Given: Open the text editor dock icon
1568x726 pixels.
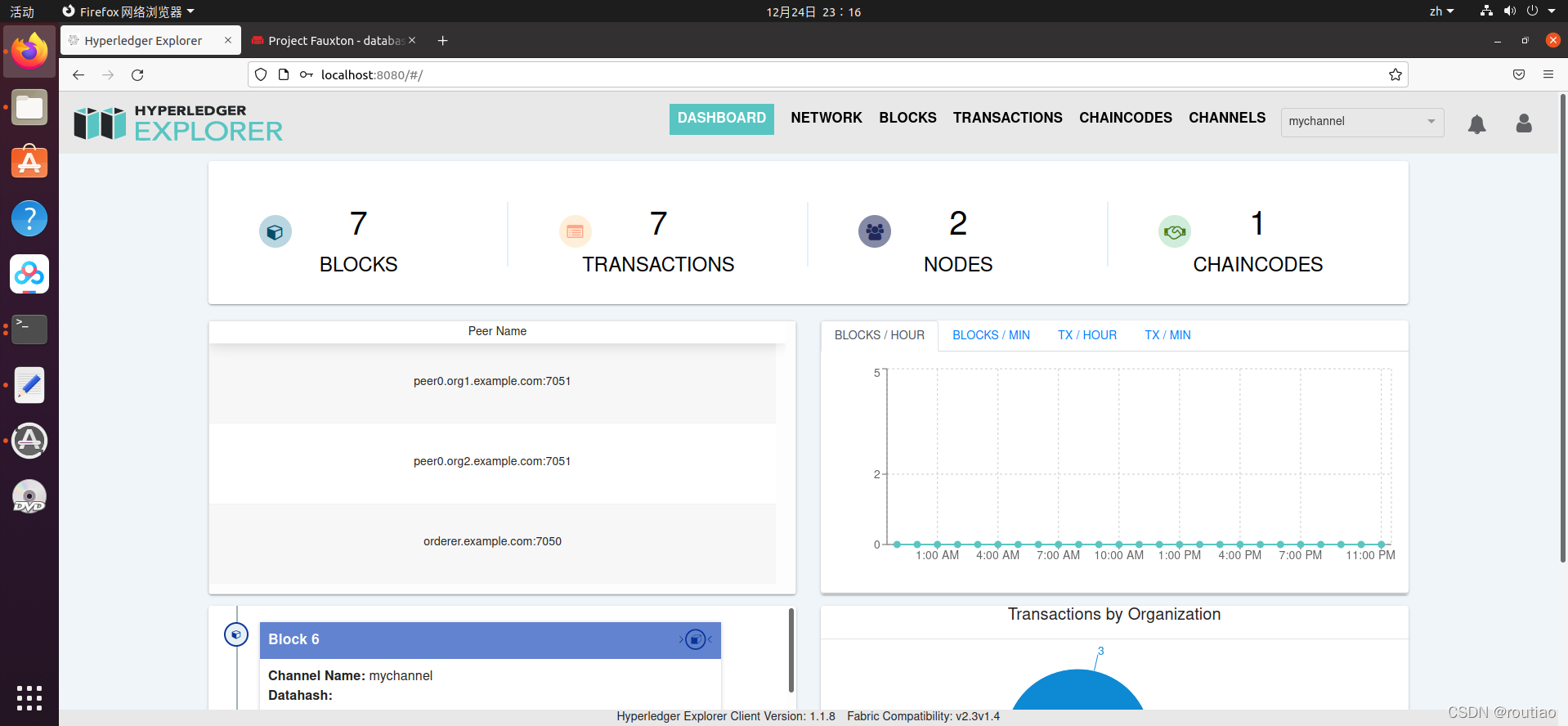Looking at the screenshot, I should coord(29,385).
